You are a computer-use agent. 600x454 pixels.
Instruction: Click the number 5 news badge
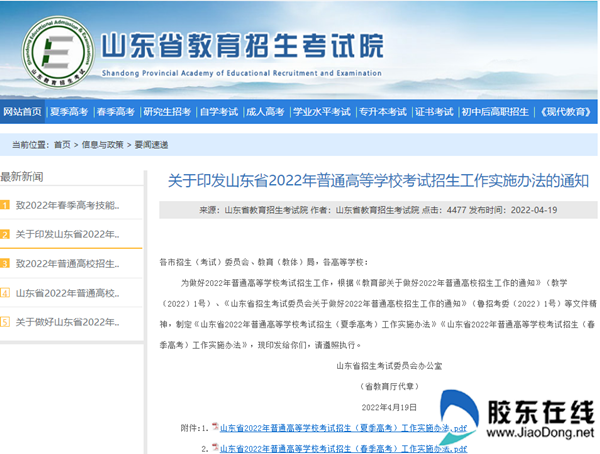[5, 322]
